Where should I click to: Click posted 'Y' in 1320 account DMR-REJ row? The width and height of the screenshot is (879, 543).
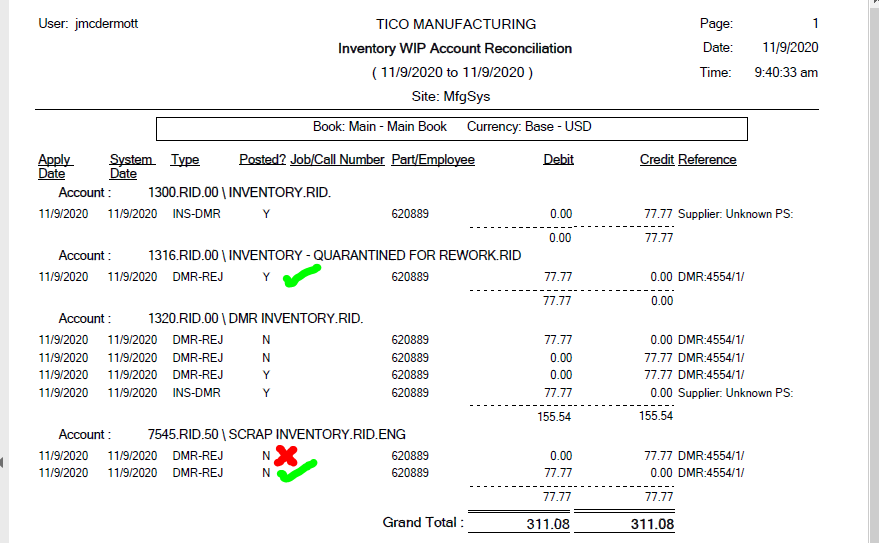(x=266, y=375)
